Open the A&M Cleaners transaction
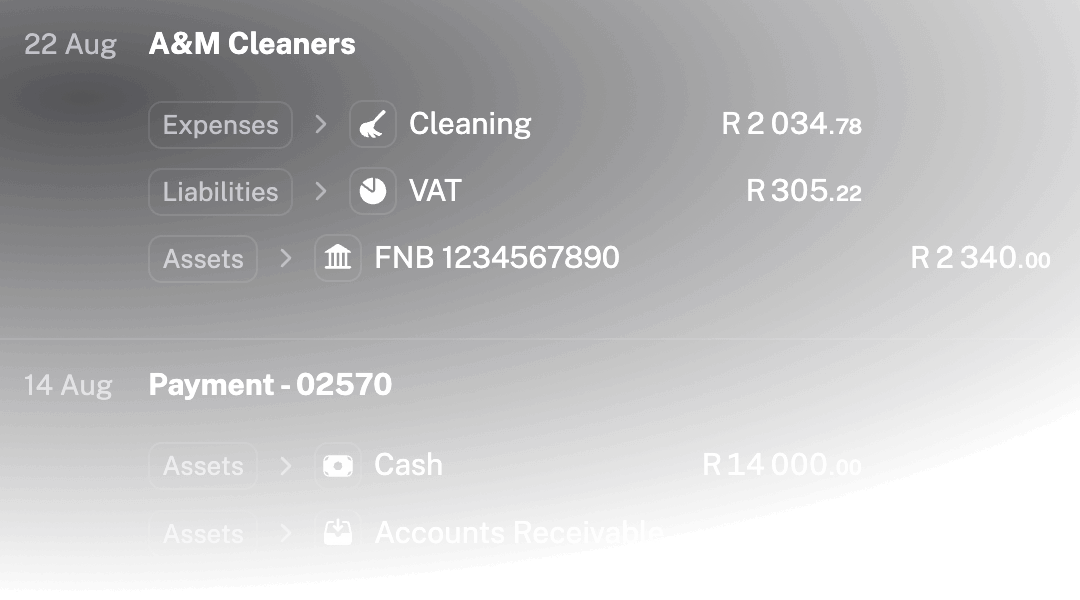 point(252,44)
